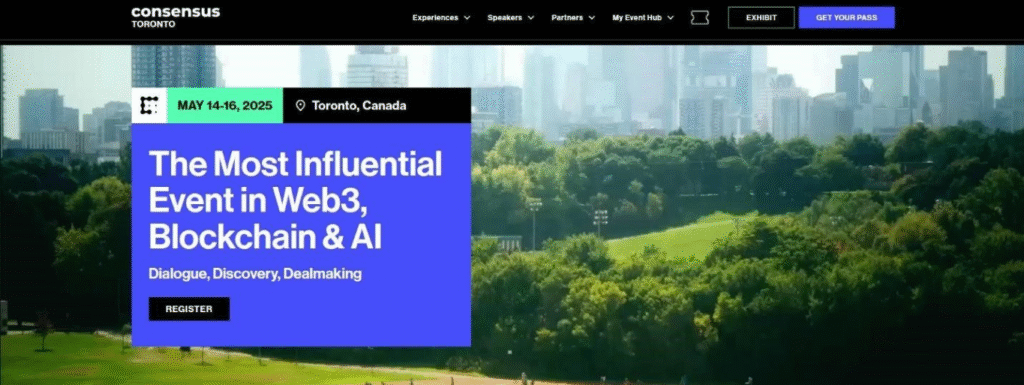Click the headline The Most Influential Event
The width and height of the screenshot is (1024, 385).
point(295,201)
